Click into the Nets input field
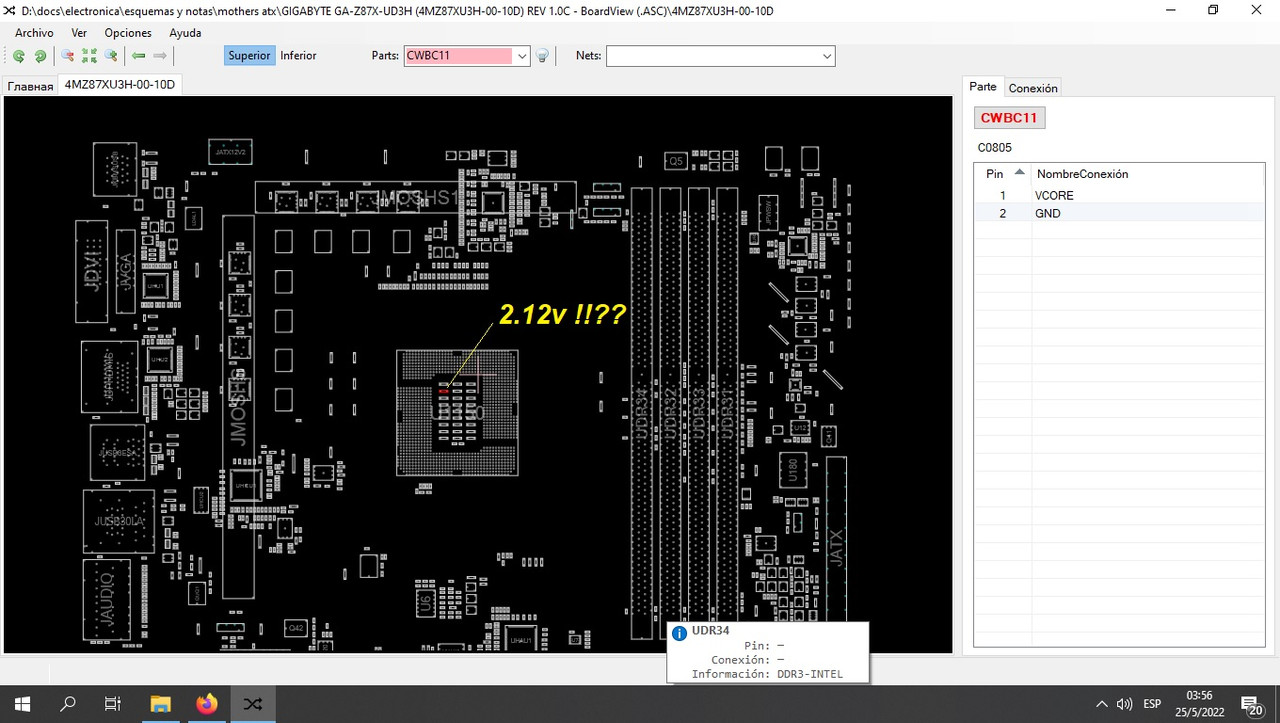The width and height of the screenshot is (1280, 723). point(713,56)
